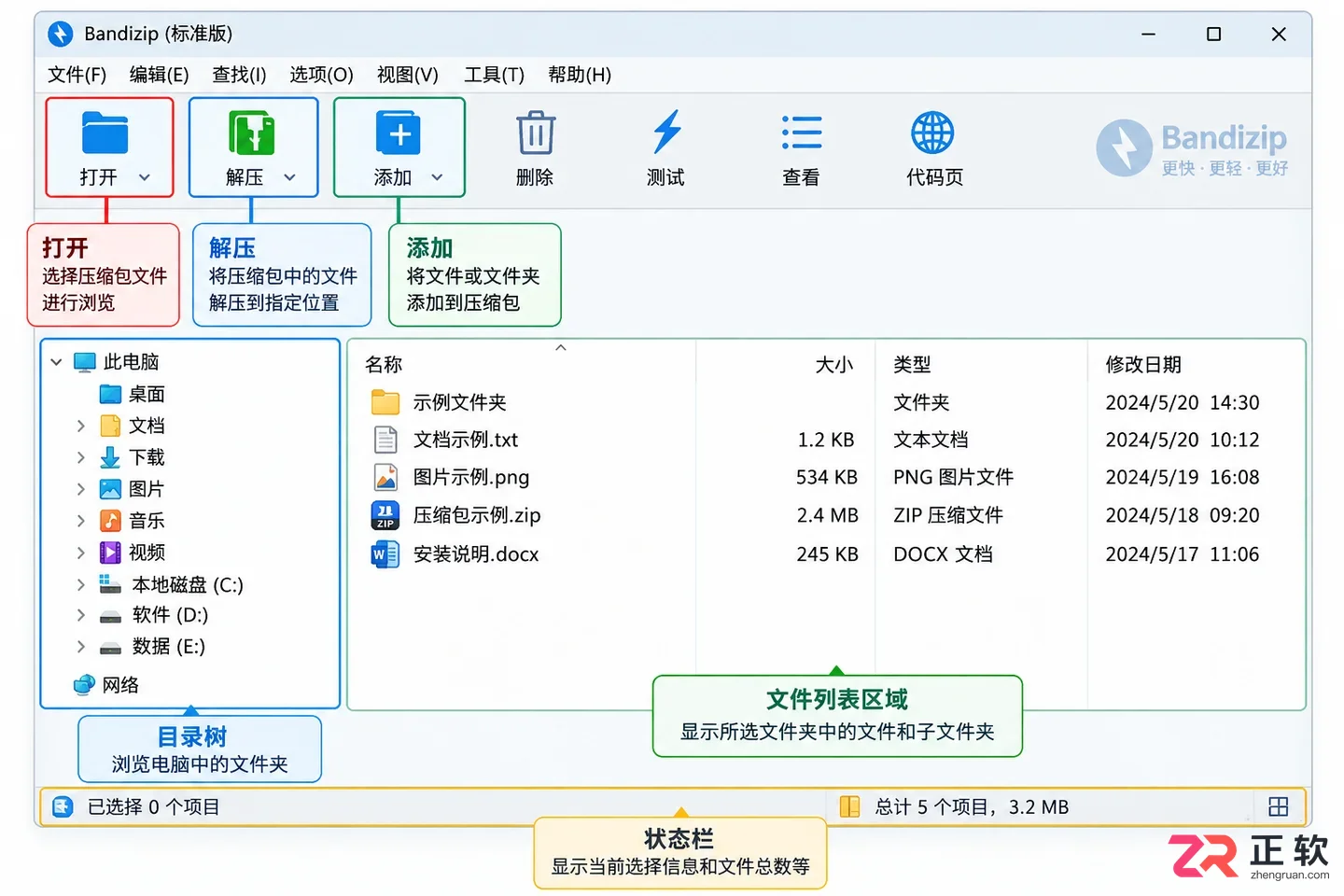Open the 工具(T) menu
Viewport: 1344px width, 896px height.
pyautogui.click(x=495, y=75)
